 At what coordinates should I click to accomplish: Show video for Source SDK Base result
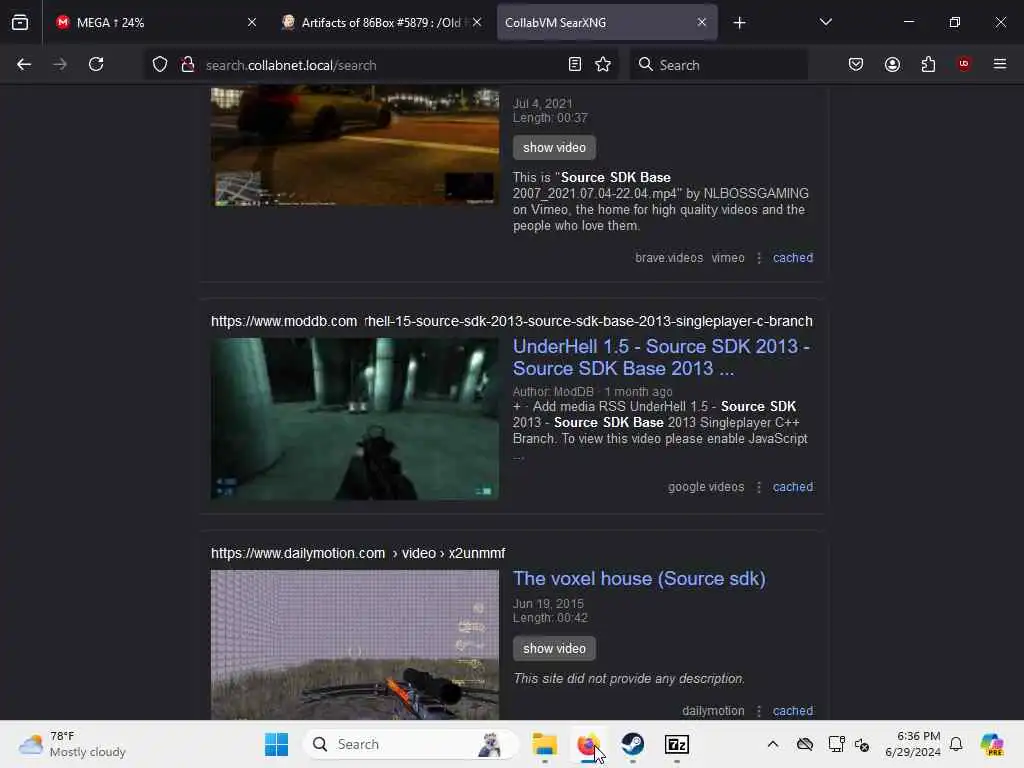coord(554,148)
